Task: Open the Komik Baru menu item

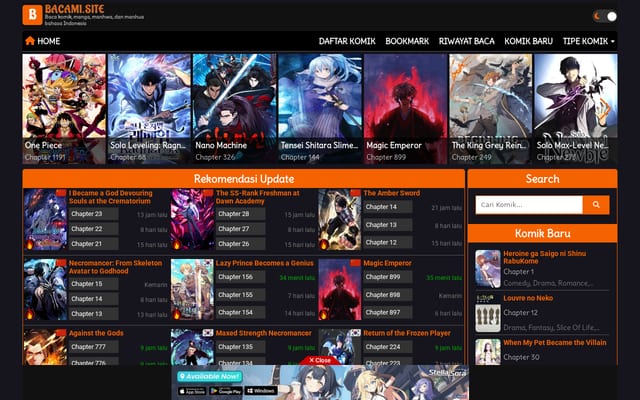Action: tap(528, 41)
